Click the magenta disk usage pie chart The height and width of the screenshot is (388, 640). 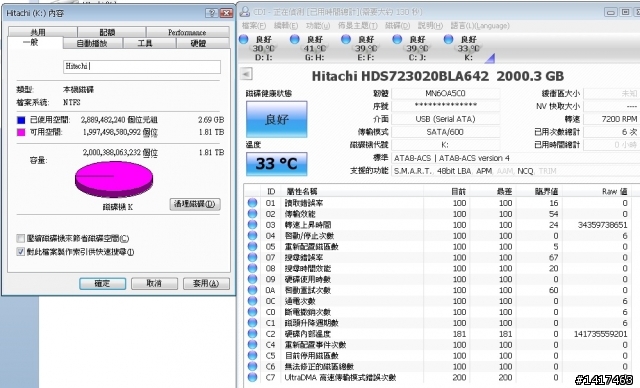[114, 179]
